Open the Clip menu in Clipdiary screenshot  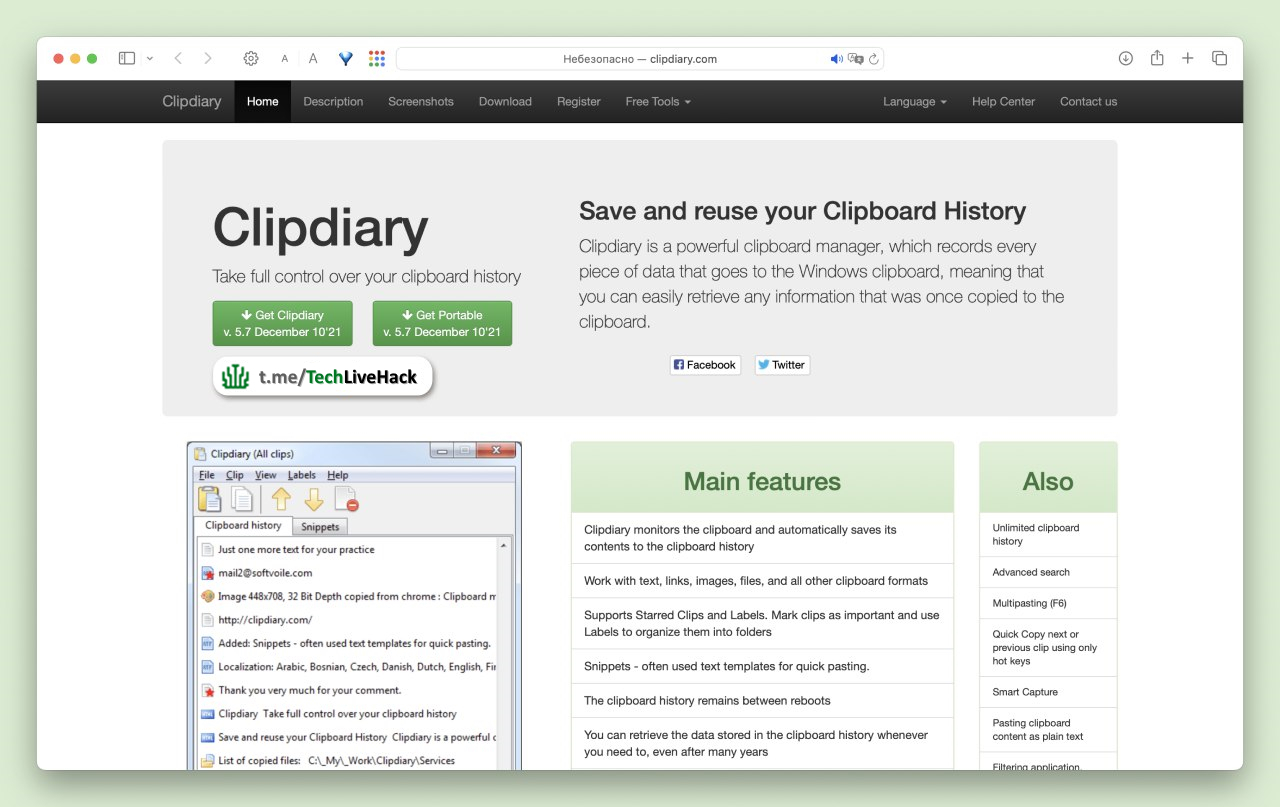pos(235,475)
